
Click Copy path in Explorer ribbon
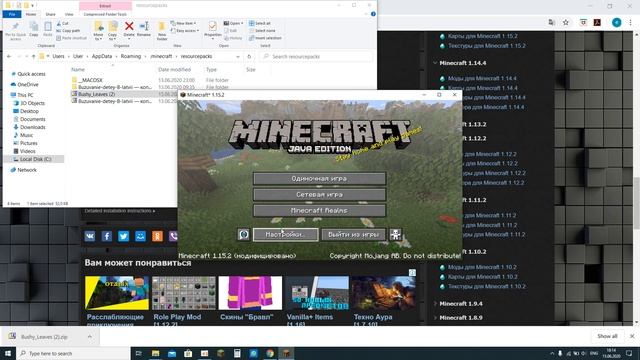68,31
